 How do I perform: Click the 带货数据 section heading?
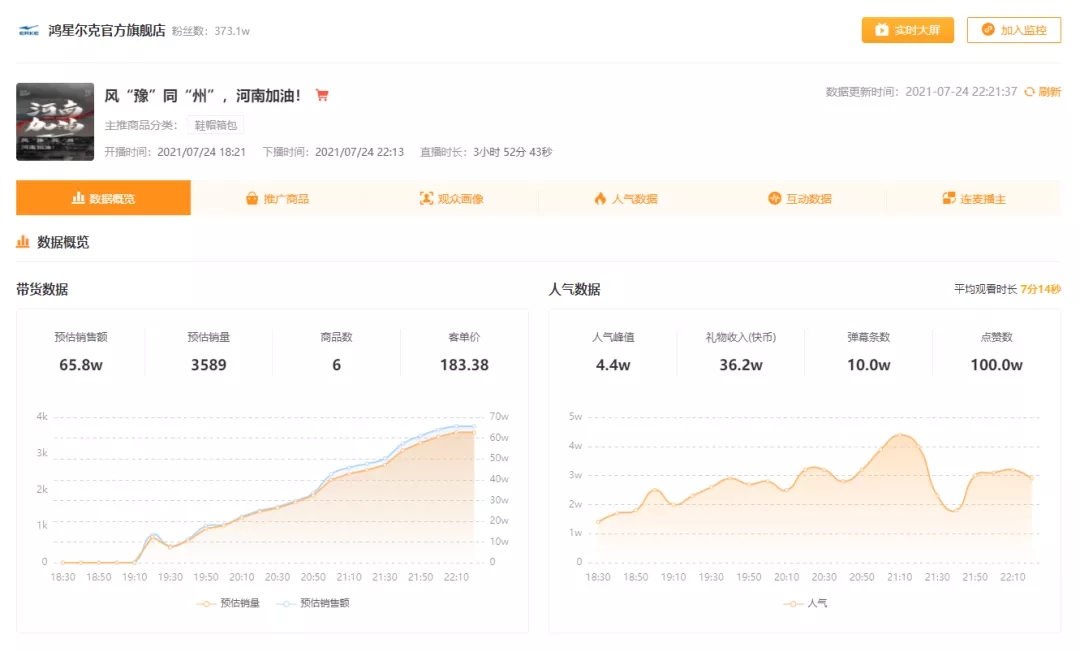click(x=42, y=289)
